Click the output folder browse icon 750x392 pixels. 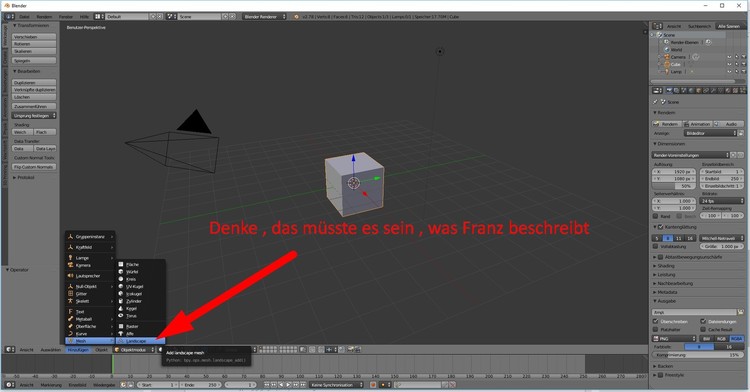[x=740, y=312]
